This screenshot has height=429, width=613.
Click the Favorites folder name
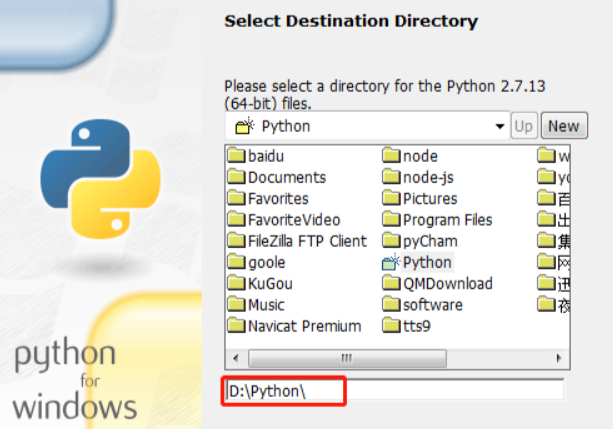[x=278, y=198]
